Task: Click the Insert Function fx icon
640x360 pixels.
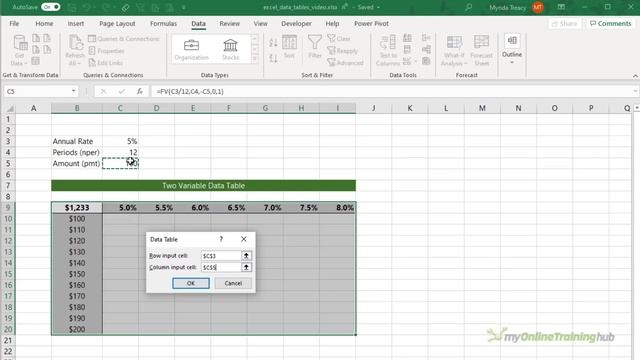Action: tap(140, 91)
